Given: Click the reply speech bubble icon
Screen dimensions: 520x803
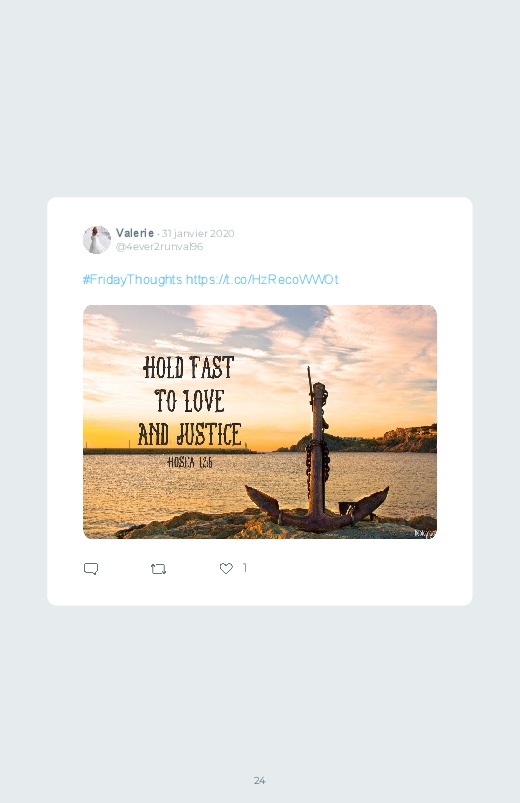Looking at the screenshot, I should (x=91, y=568).
